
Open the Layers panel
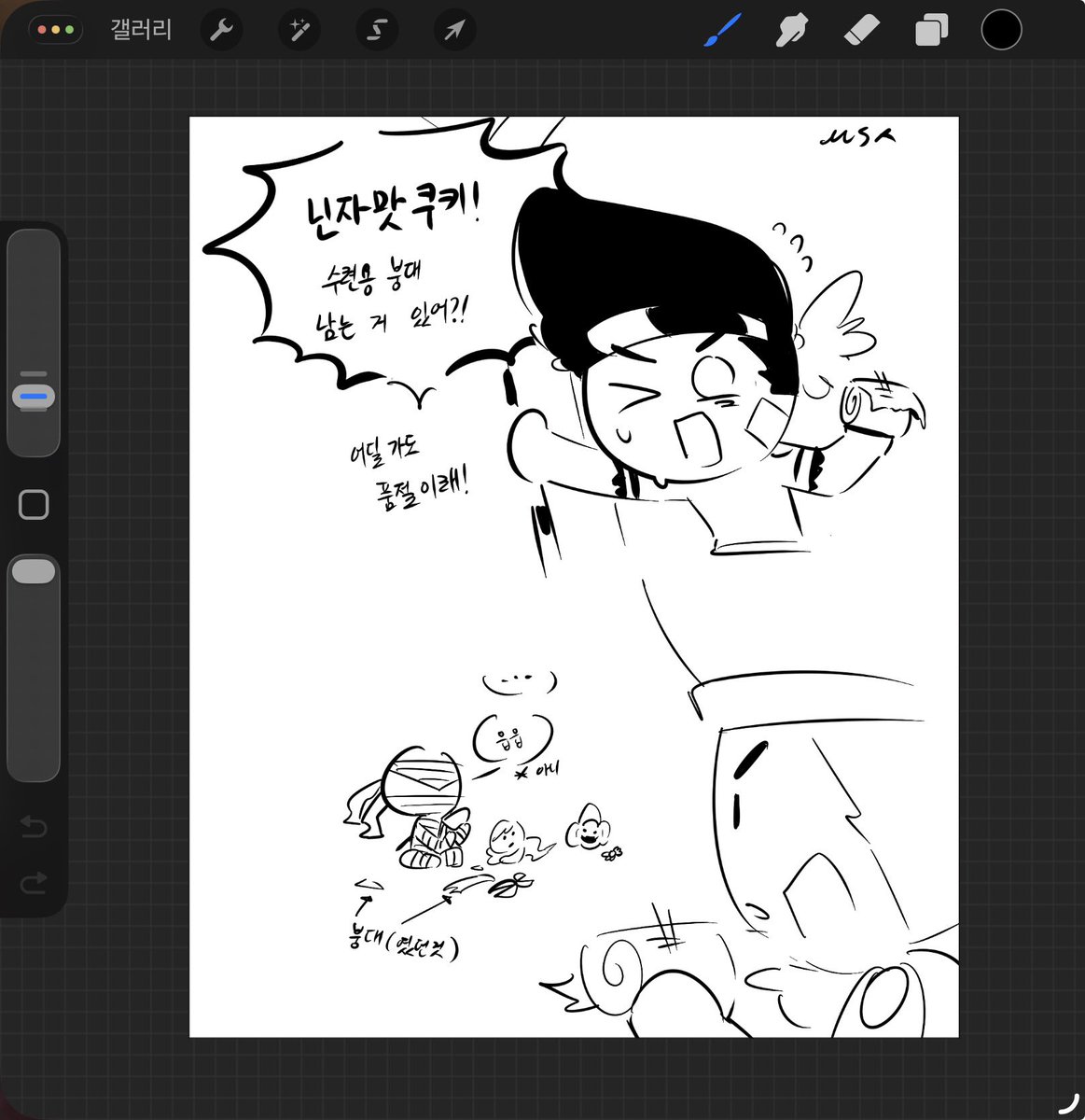point(931,31)
